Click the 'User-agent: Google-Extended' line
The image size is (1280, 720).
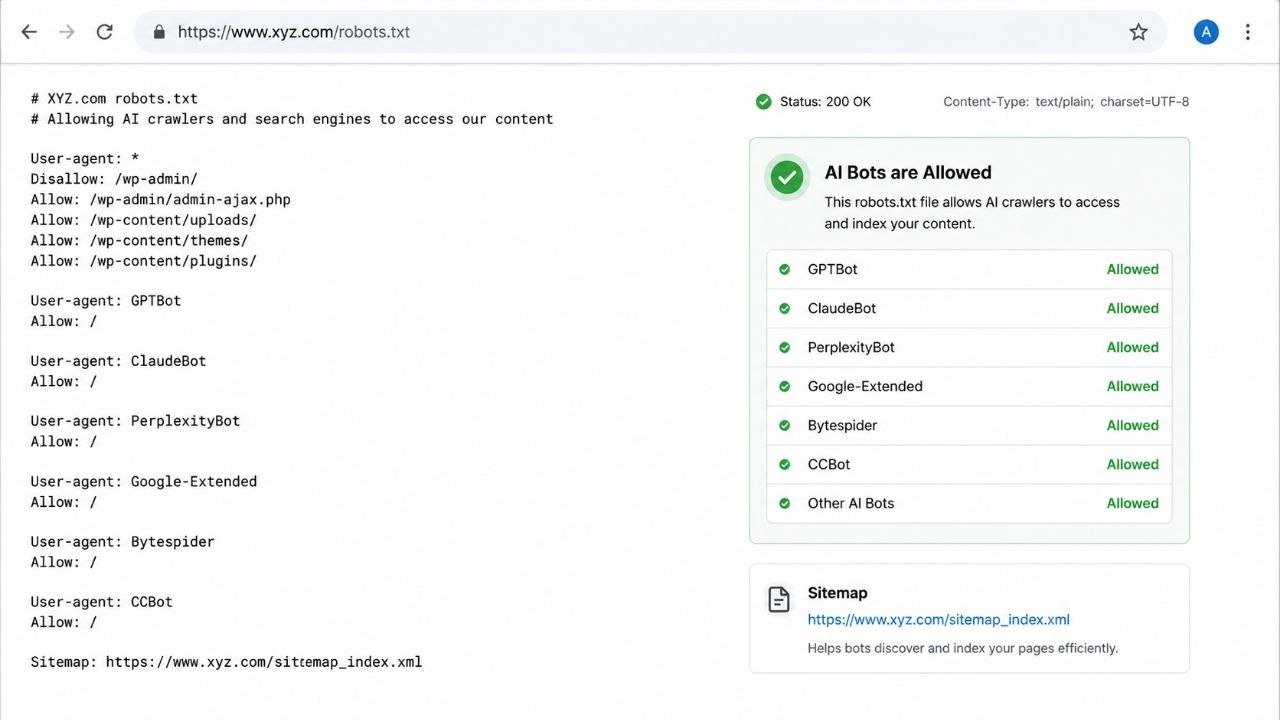143,481
